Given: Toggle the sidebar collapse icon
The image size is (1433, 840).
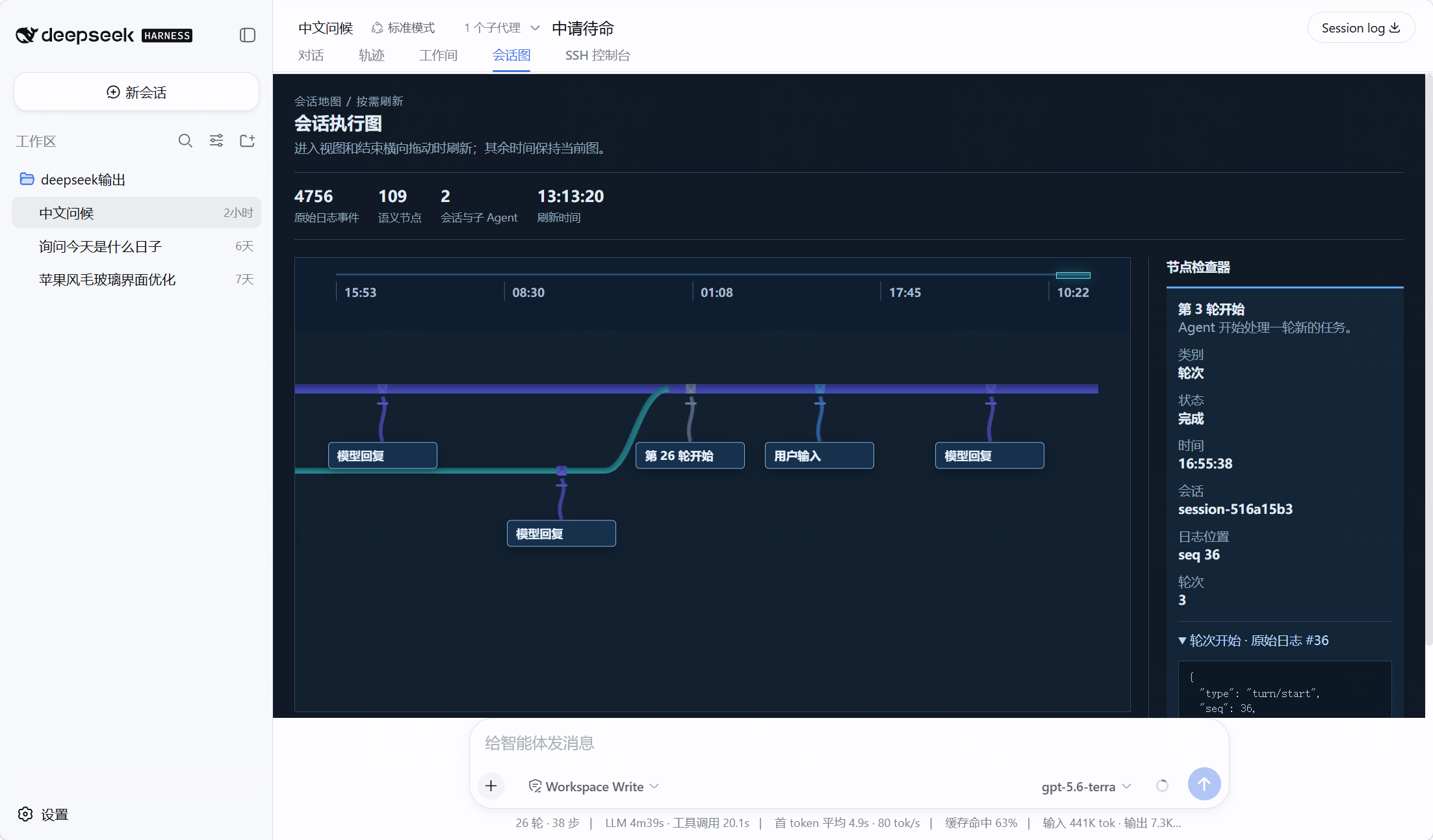Looking at the screenshot, I should pos(248,35).
